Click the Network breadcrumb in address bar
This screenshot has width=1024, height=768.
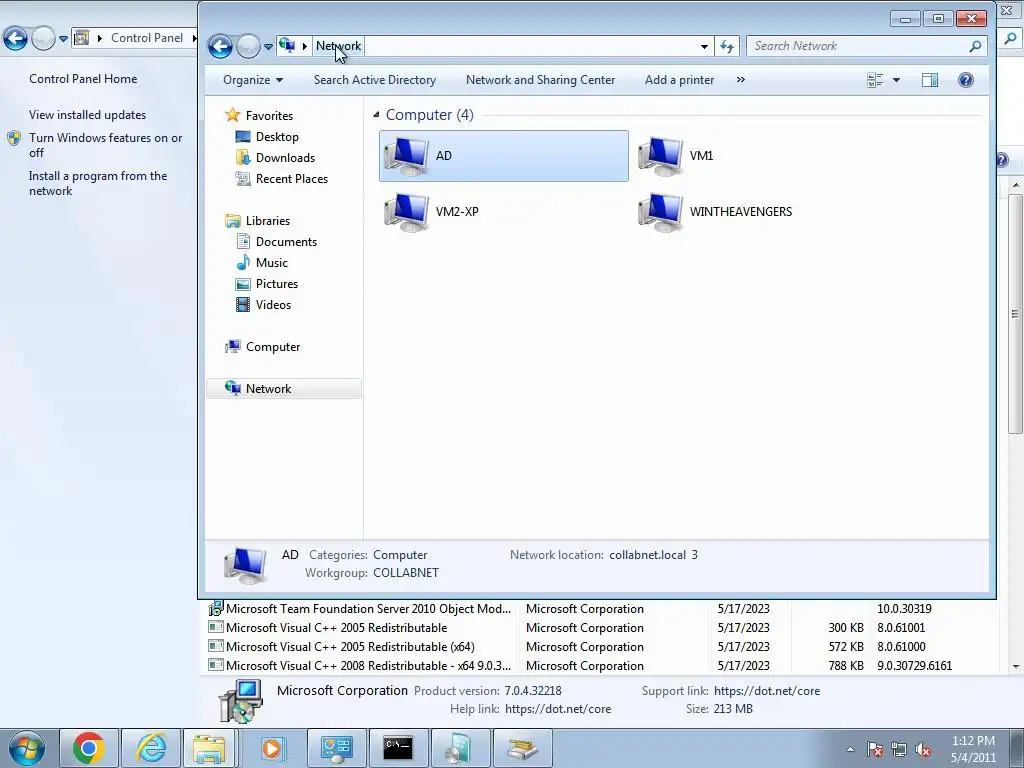[x=338, y=46]
